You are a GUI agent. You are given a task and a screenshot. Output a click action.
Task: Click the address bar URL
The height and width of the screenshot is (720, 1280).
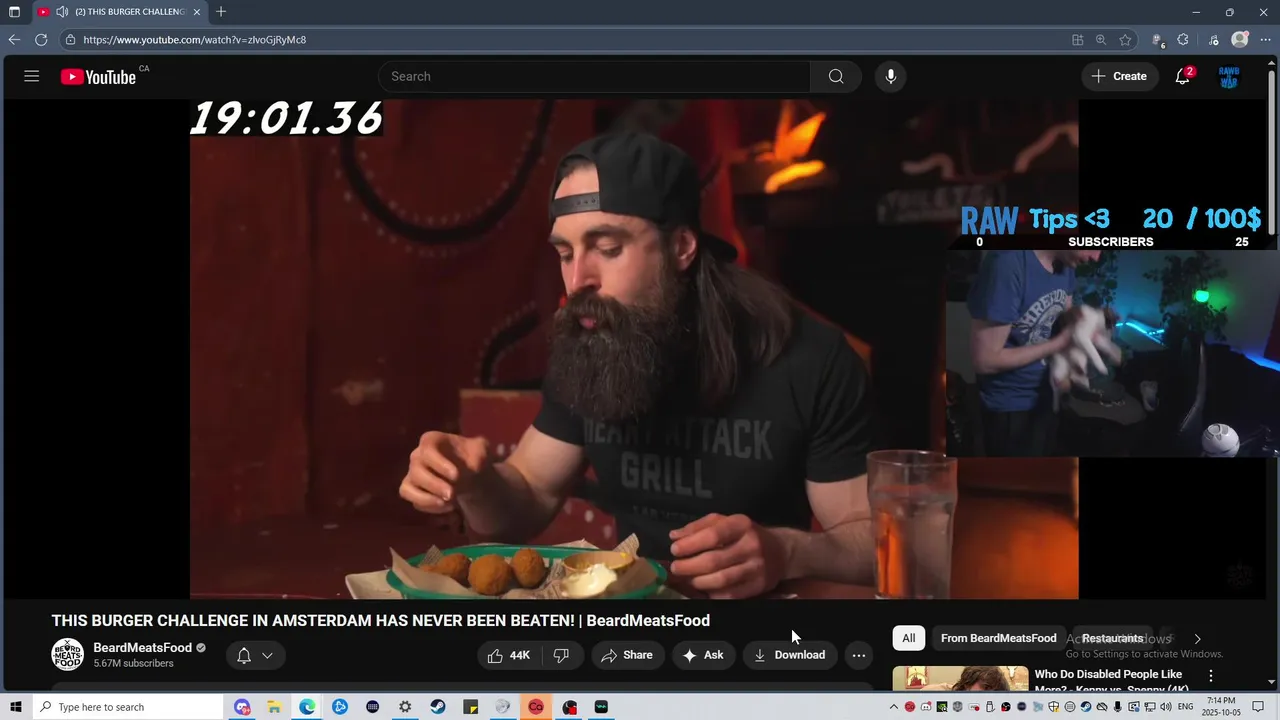click(195, 40)
